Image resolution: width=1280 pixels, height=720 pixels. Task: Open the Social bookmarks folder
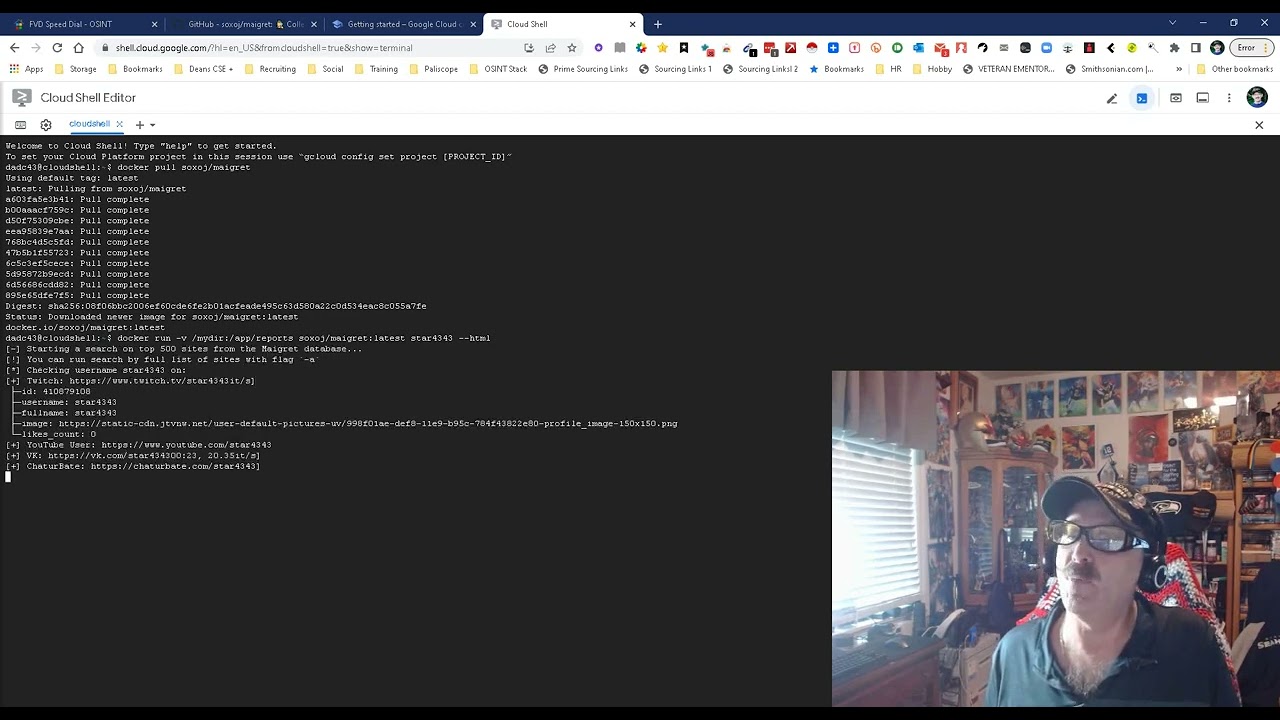click(326, 69)
